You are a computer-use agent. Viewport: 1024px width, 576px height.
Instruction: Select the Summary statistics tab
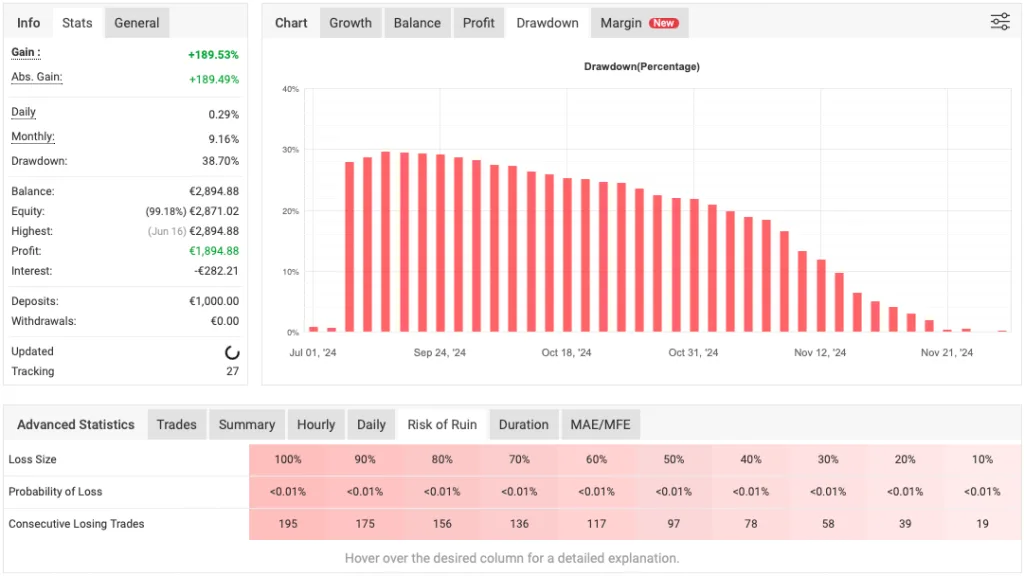click(x=246, y=424)
